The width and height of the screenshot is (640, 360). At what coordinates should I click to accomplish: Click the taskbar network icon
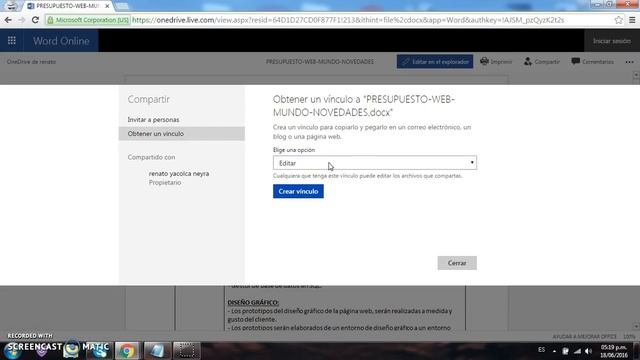coord(577,351)
